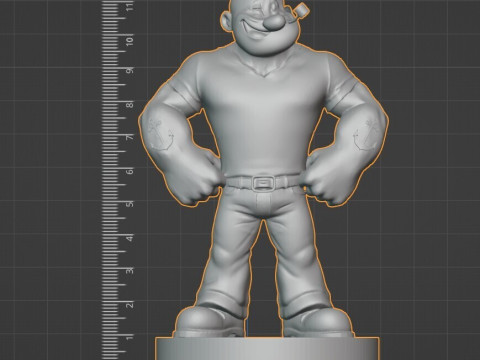Click the ruler's number 3 mark
The height and width of the screenshot is (360, 480).
130,270
